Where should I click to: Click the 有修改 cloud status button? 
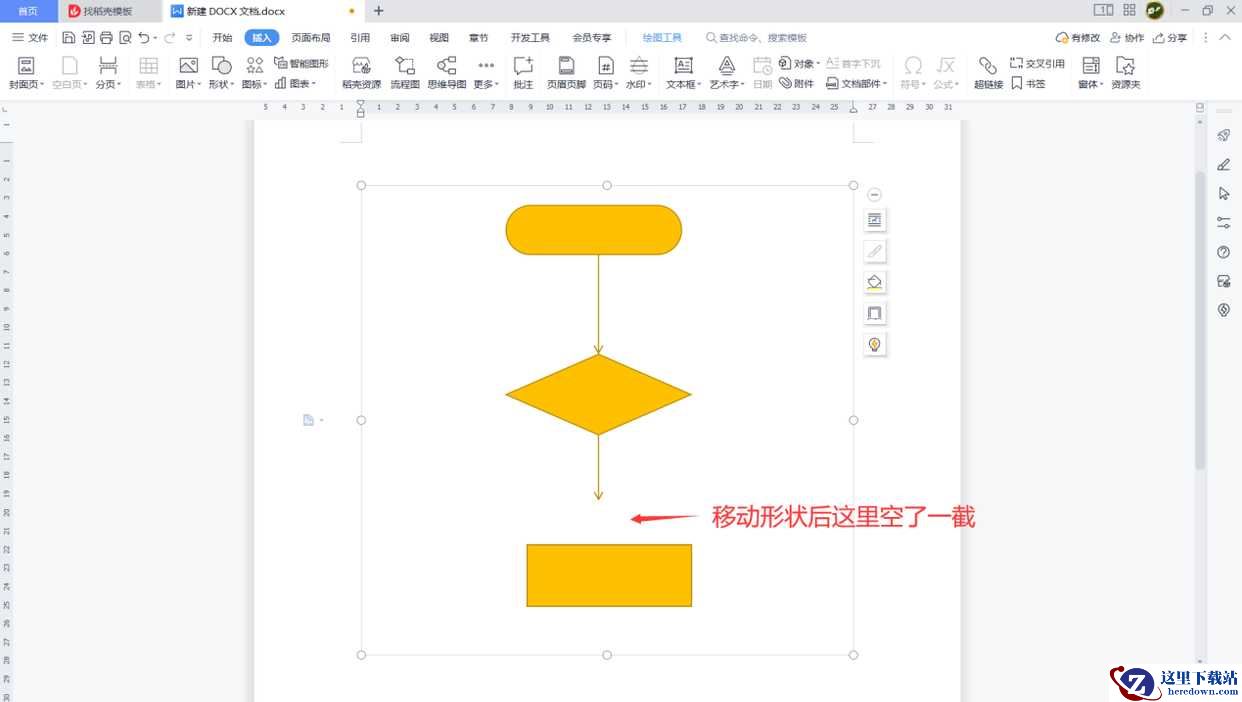point(1078,38)
